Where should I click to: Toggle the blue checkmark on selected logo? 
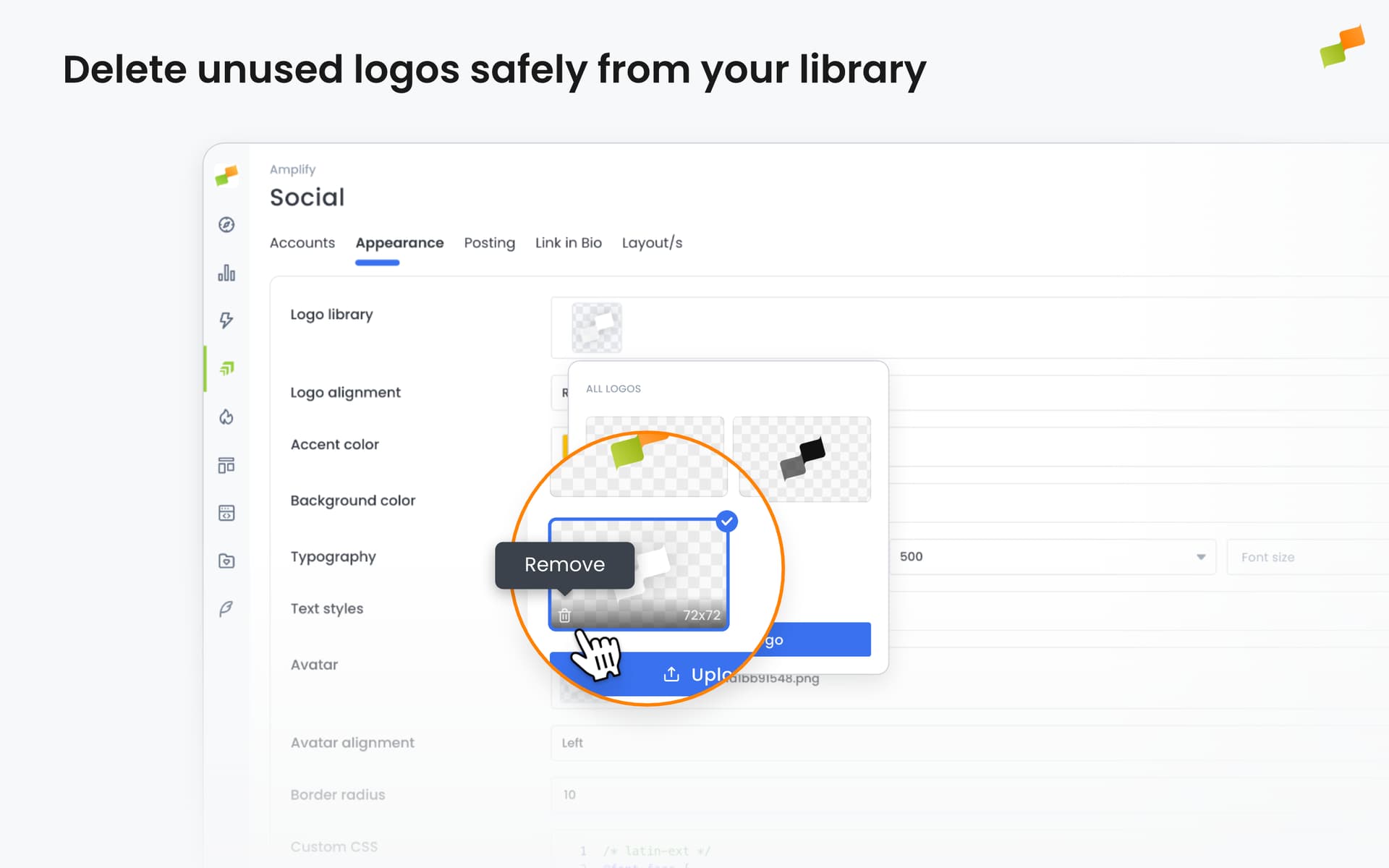726,521
